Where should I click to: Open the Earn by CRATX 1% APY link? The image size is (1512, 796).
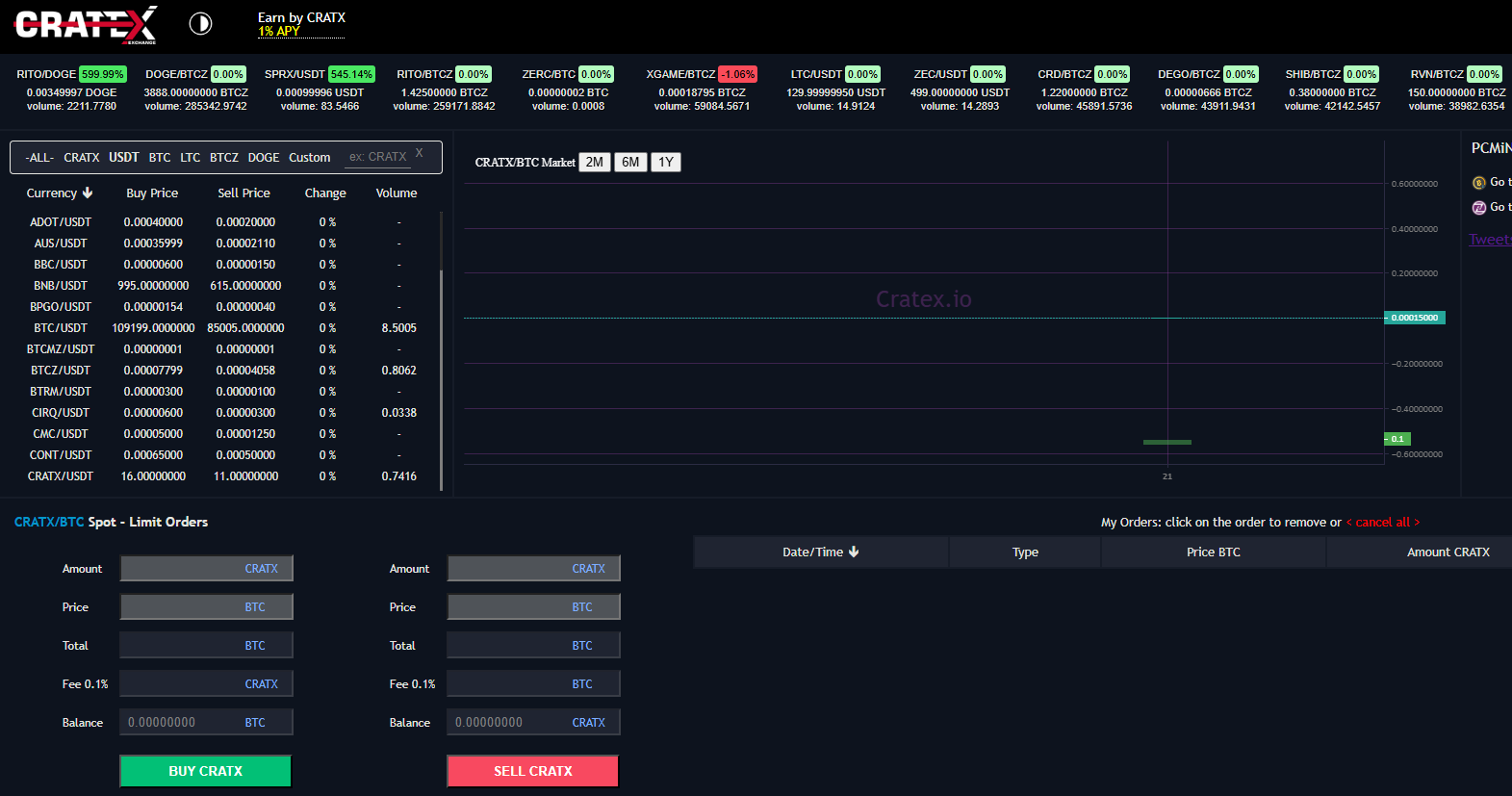[301, 24]
